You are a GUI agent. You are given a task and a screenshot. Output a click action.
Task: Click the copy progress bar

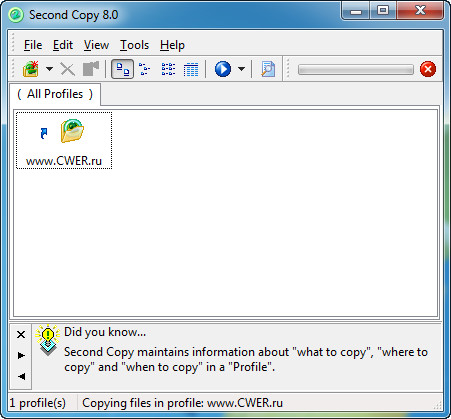pyautogui.click(x=356, y=69)
